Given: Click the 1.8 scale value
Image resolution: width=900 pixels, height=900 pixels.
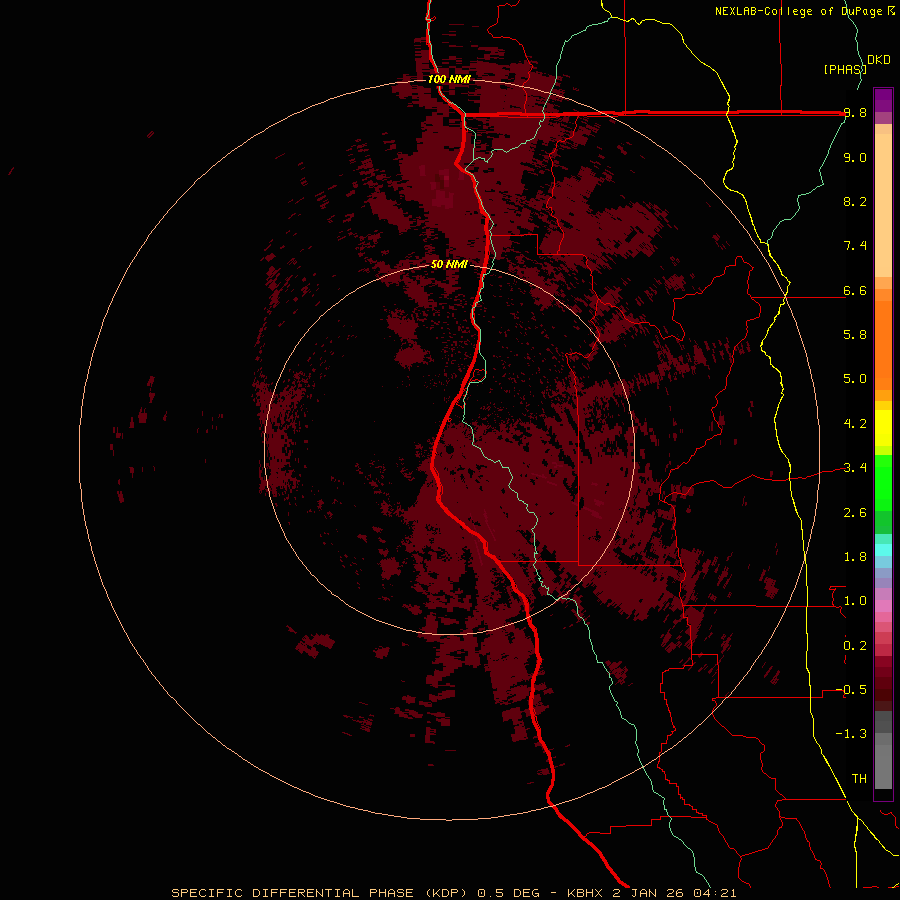Looking at the screenshot, I should pyautogui.click(x=855, y=557).
